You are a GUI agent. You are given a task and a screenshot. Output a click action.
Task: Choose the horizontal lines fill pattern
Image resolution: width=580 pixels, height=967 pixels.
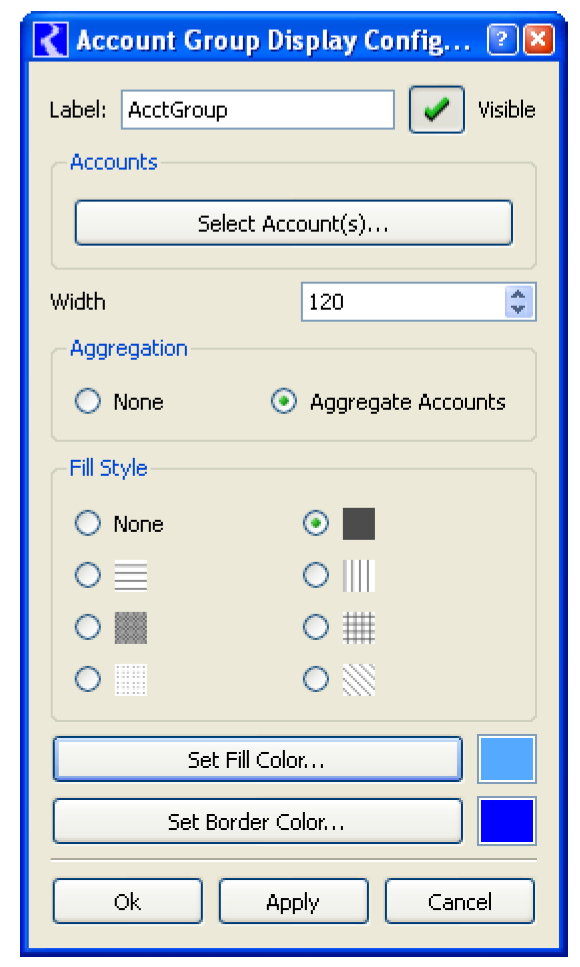pyautogui.click(x=131, y=575)
